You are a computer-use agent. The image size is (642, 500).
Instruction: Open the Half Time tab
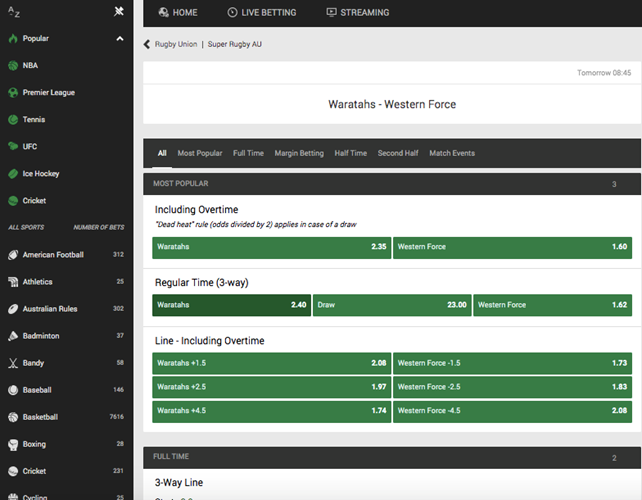click(350, 153)
